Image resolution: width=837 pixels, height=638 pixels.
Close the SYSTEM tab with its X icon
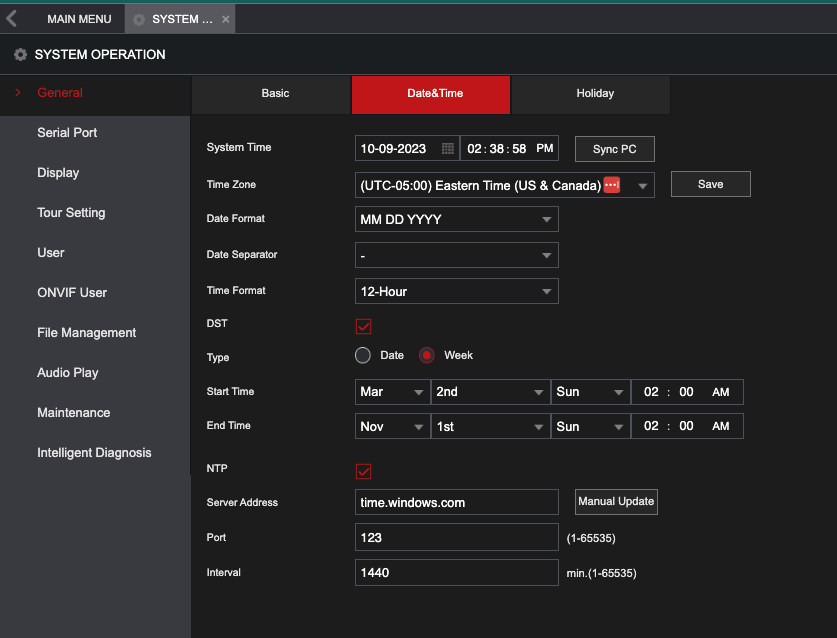225,18
